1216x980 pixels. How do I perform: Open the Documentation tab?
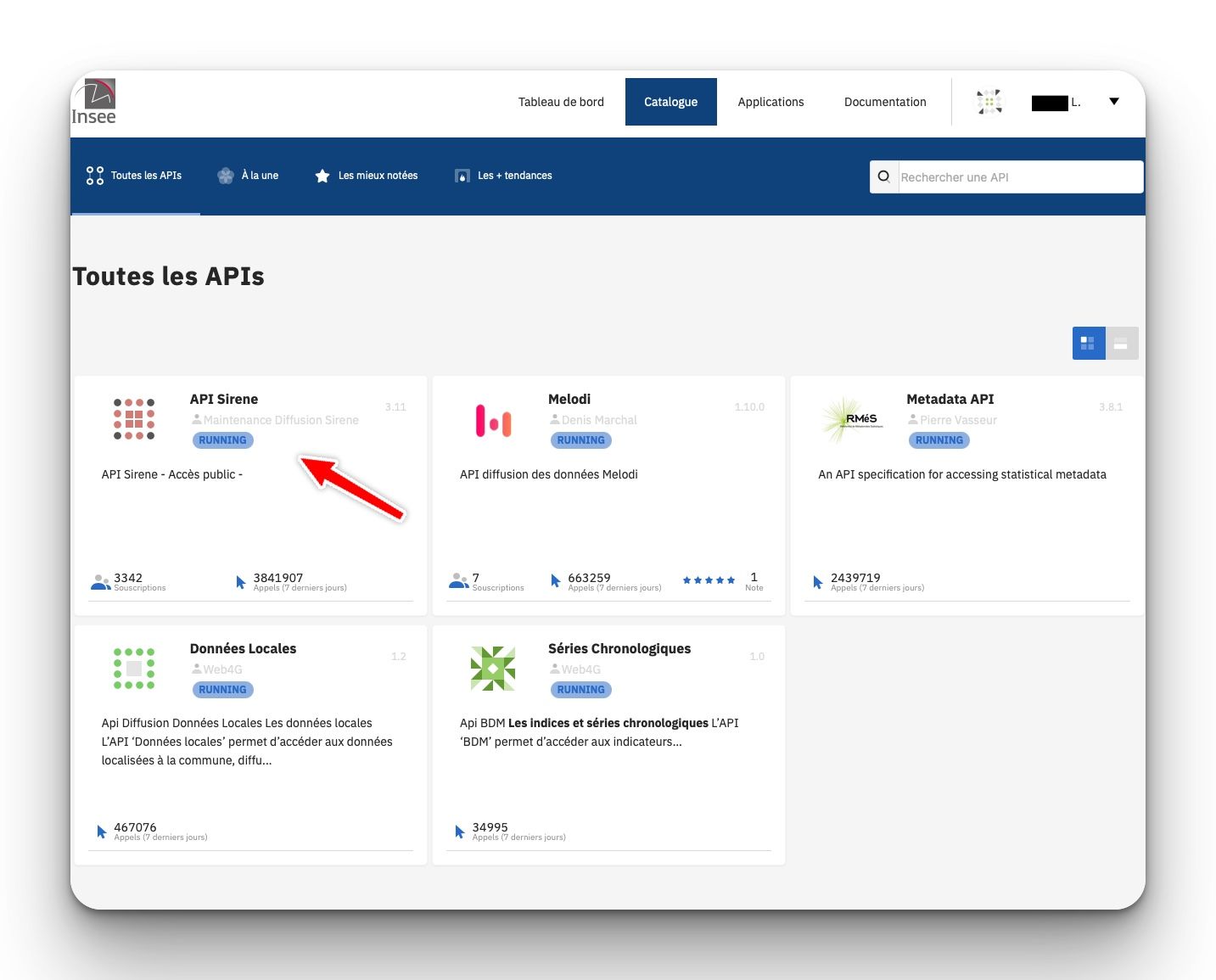tap(885, 102)
